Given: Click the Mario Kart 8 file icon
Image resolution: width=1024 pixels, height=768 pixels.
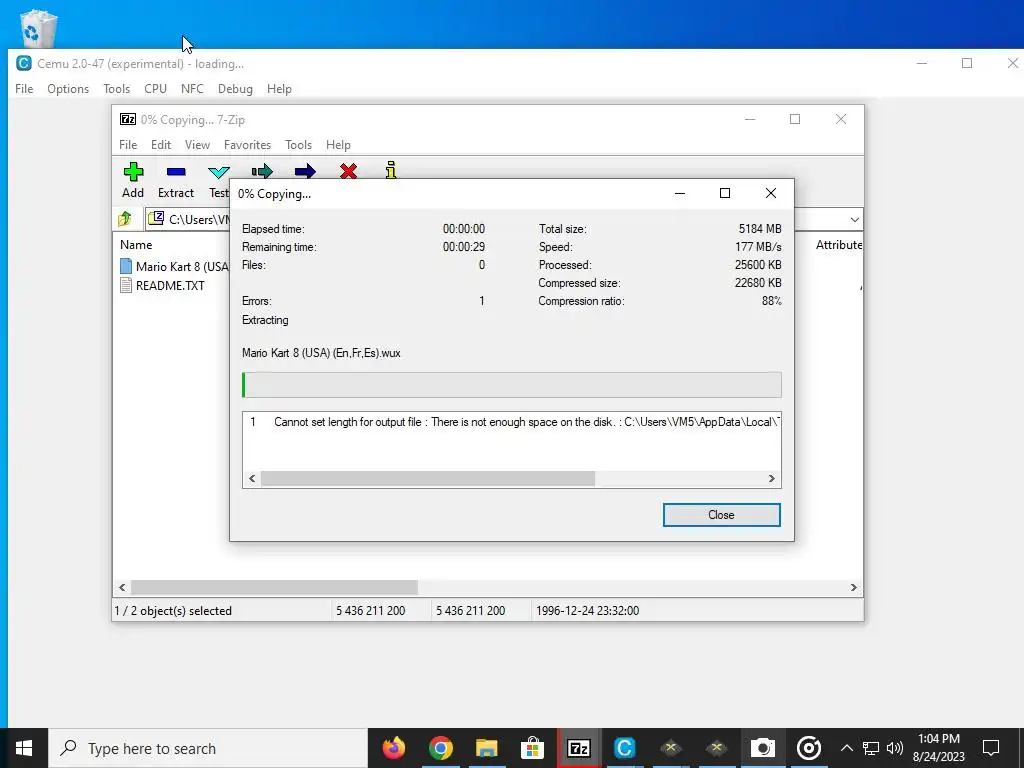Looking at the screenshot, I should pyautogui.click(x=126, y=266).
